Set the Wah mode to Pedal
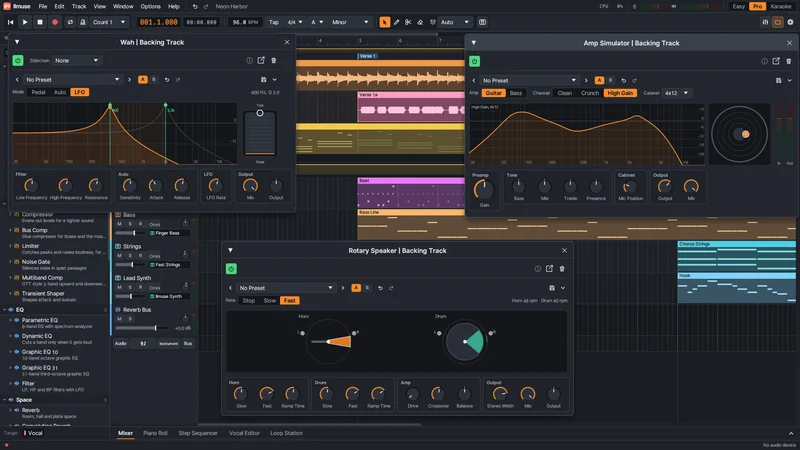 tap(38, 92)
